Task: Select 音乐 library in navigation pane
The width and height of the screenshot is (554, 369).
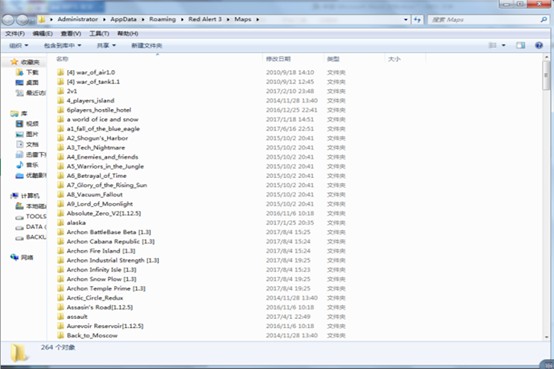Action: [x=27, y=165]
